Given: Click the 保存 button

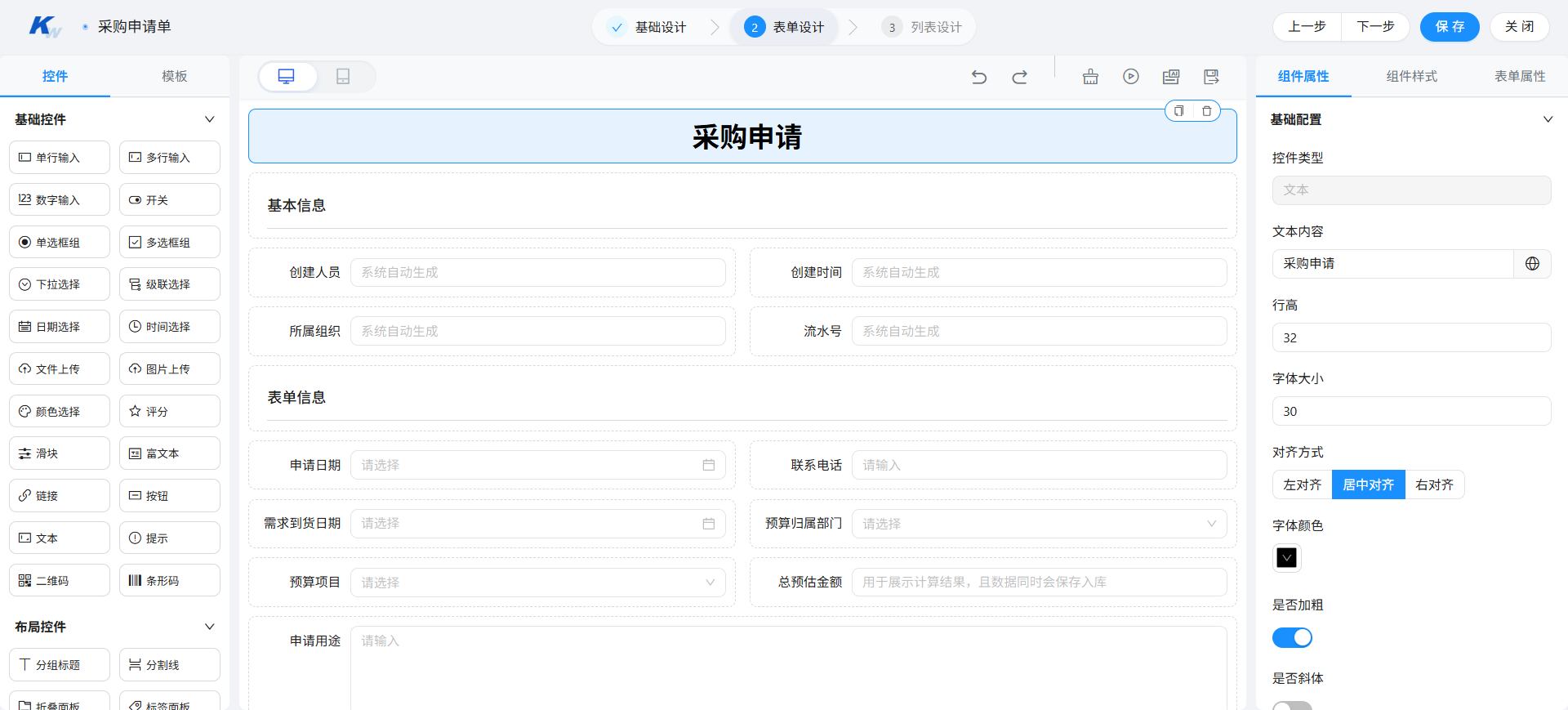Looking at the screenshot, I should (x=1450, y=27).
